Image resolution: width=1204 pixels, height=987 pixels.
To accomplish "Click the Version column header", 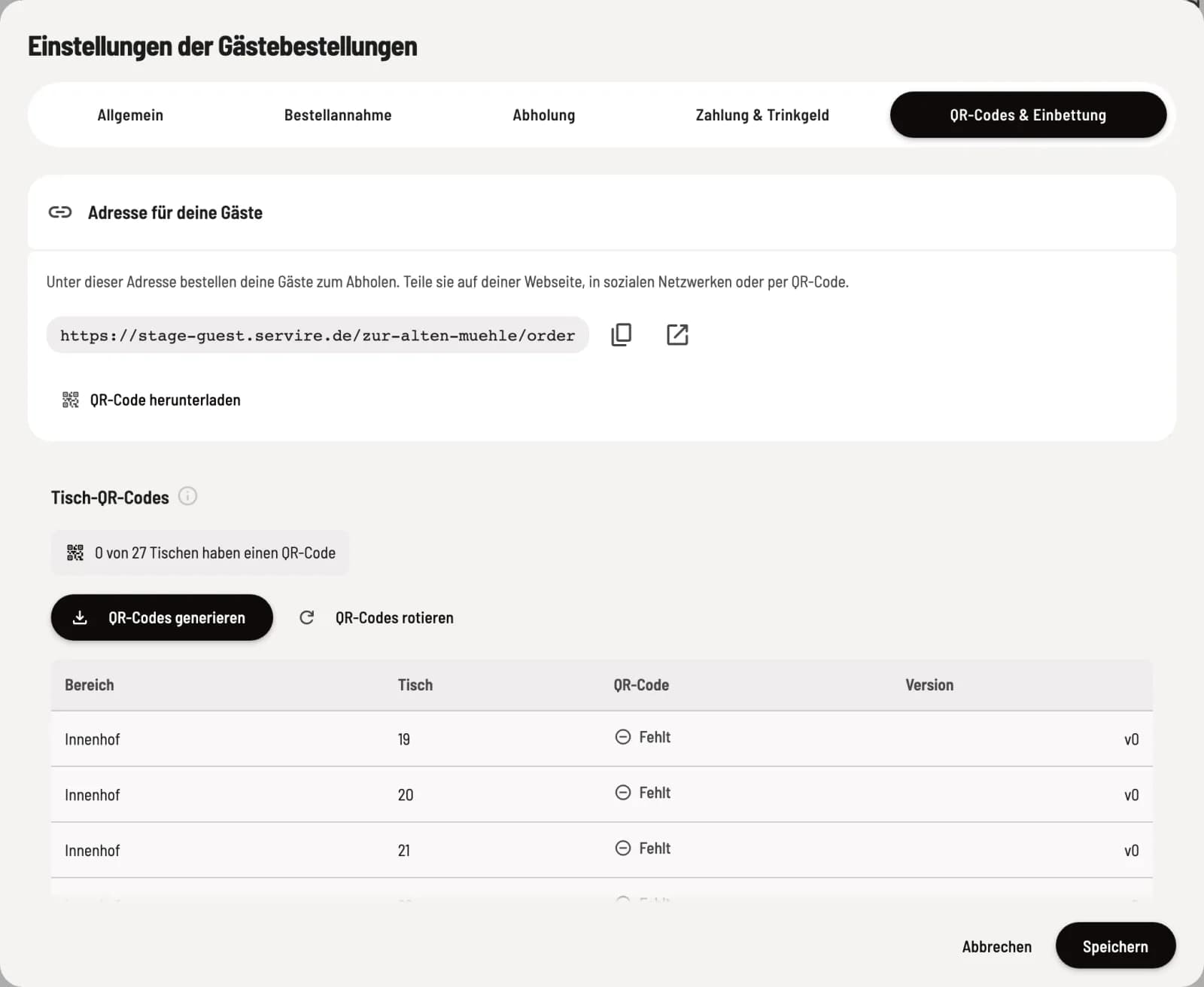I will (x=929, y=685).
